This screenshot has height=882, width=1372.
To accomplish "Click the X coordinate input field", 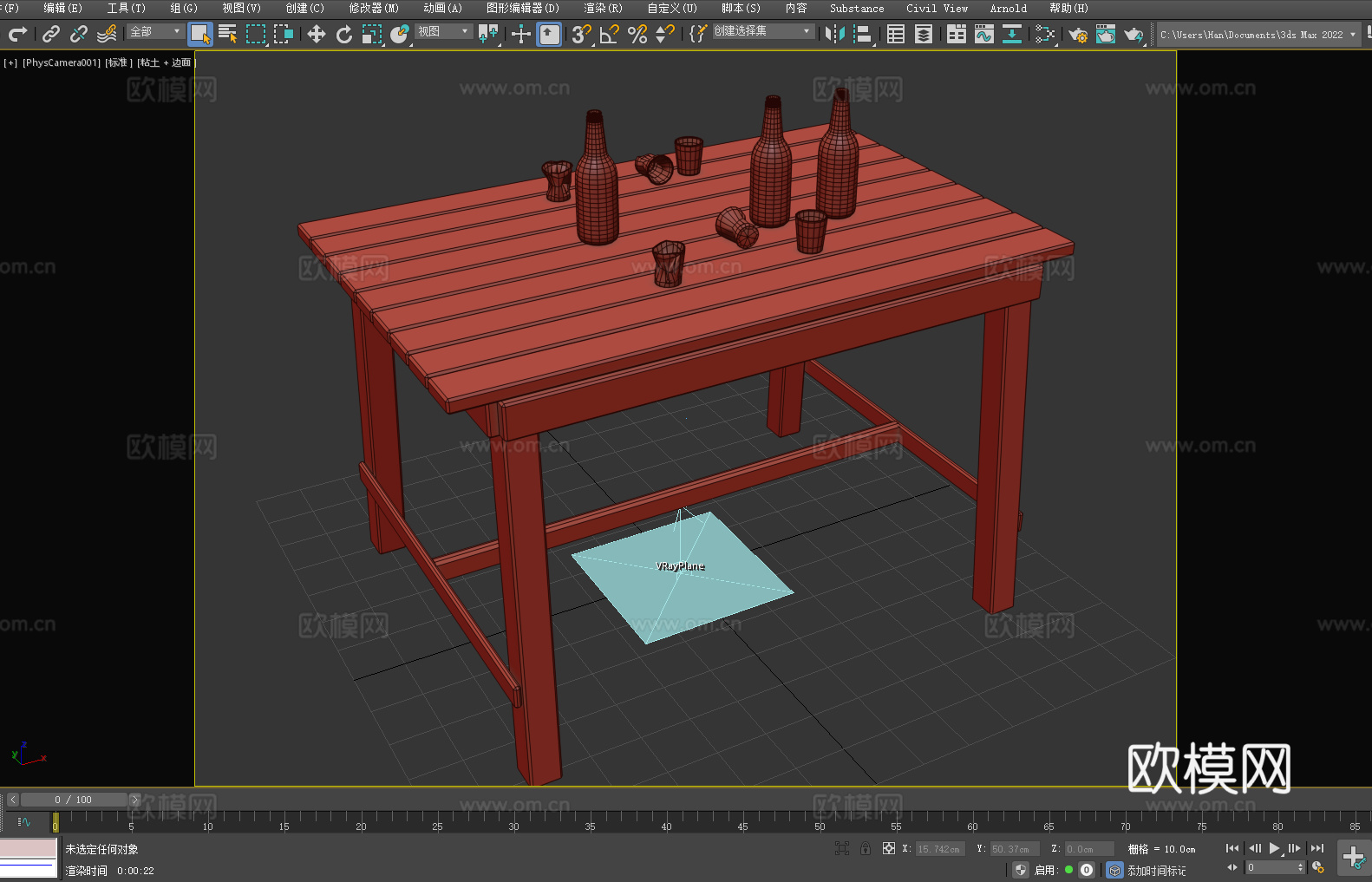I will point(939,849).
